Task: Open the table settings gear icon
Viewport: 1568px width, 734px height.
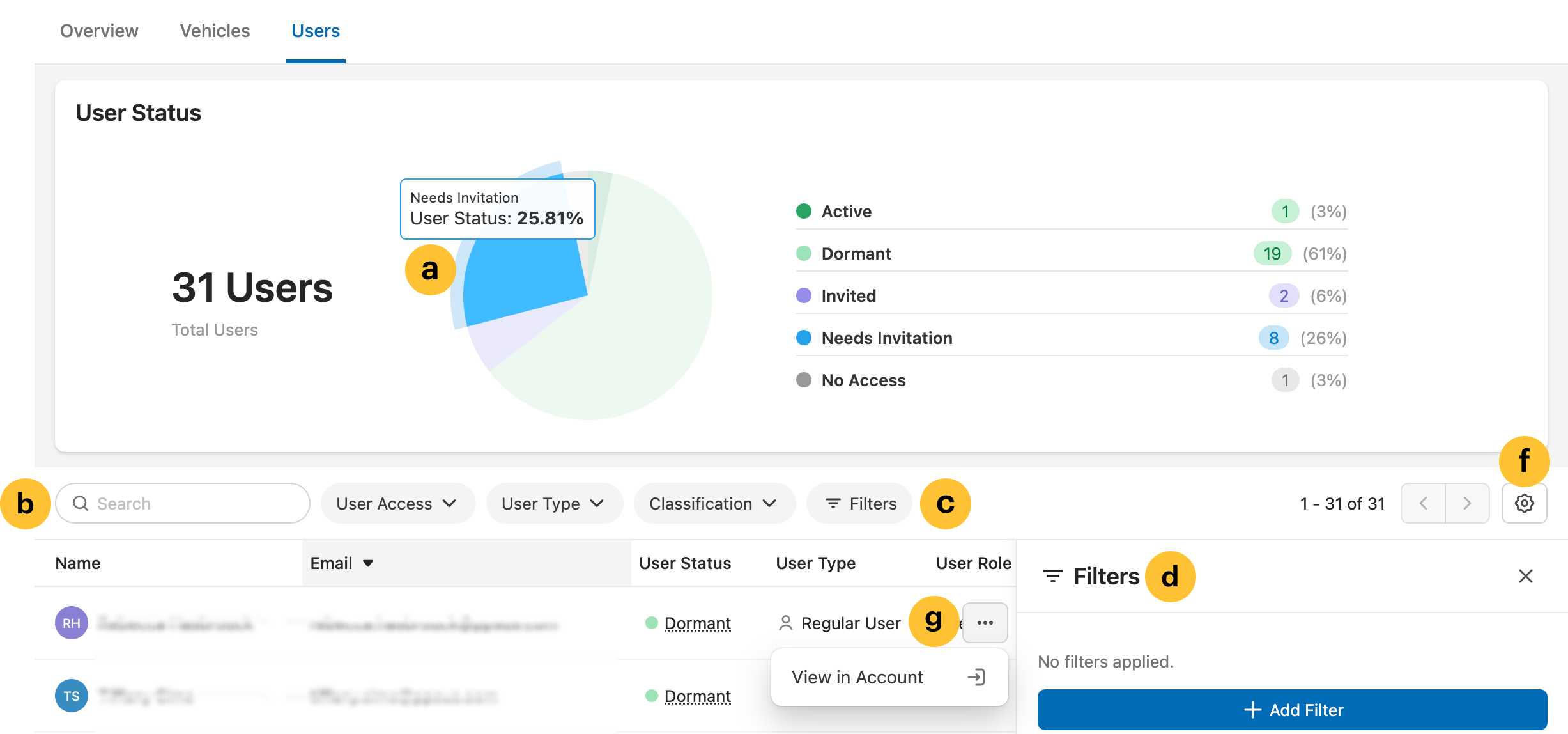Action: (x=1525, y=503)
